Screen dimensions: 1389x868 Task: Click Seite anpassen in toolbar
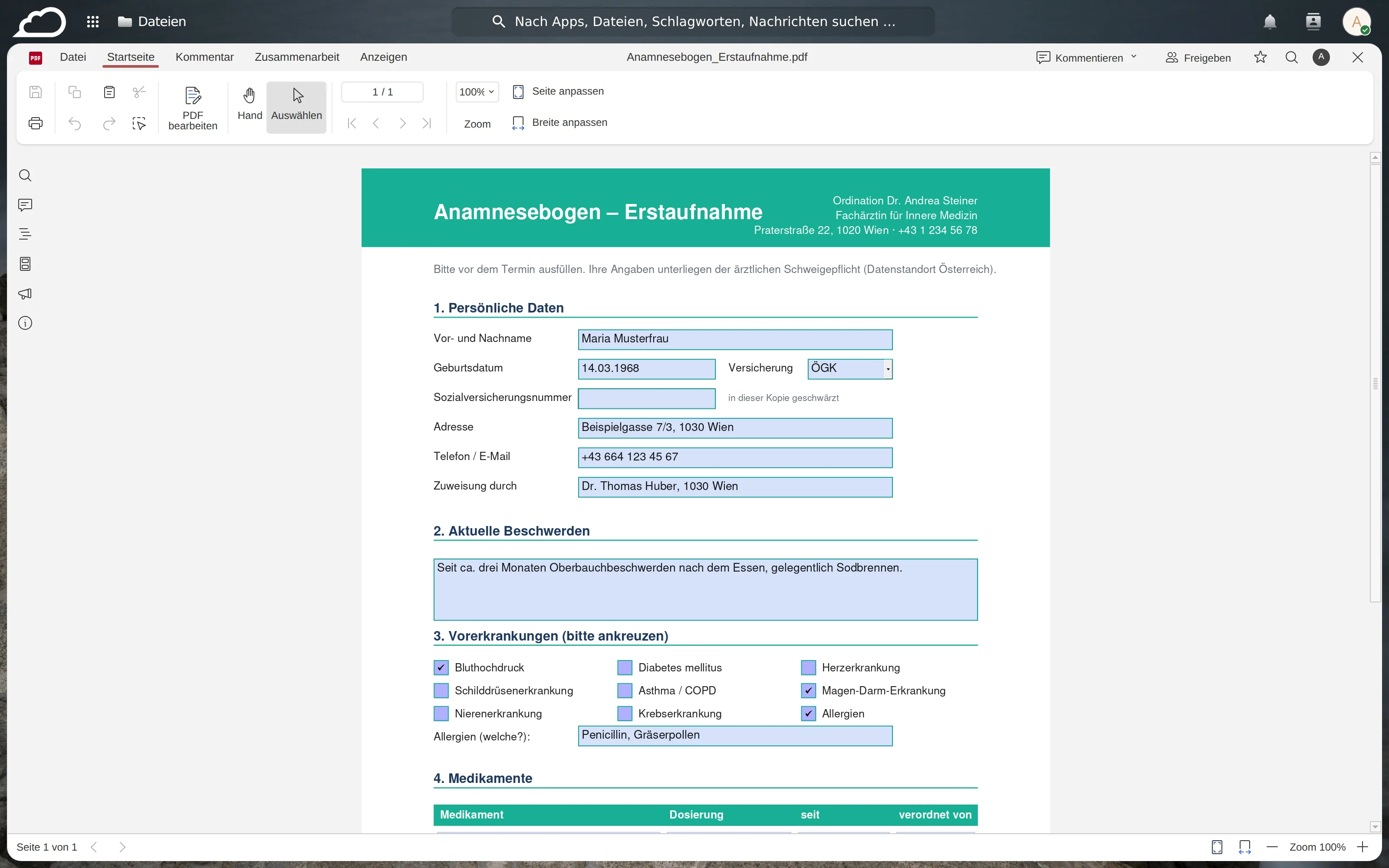coord(558,92)
